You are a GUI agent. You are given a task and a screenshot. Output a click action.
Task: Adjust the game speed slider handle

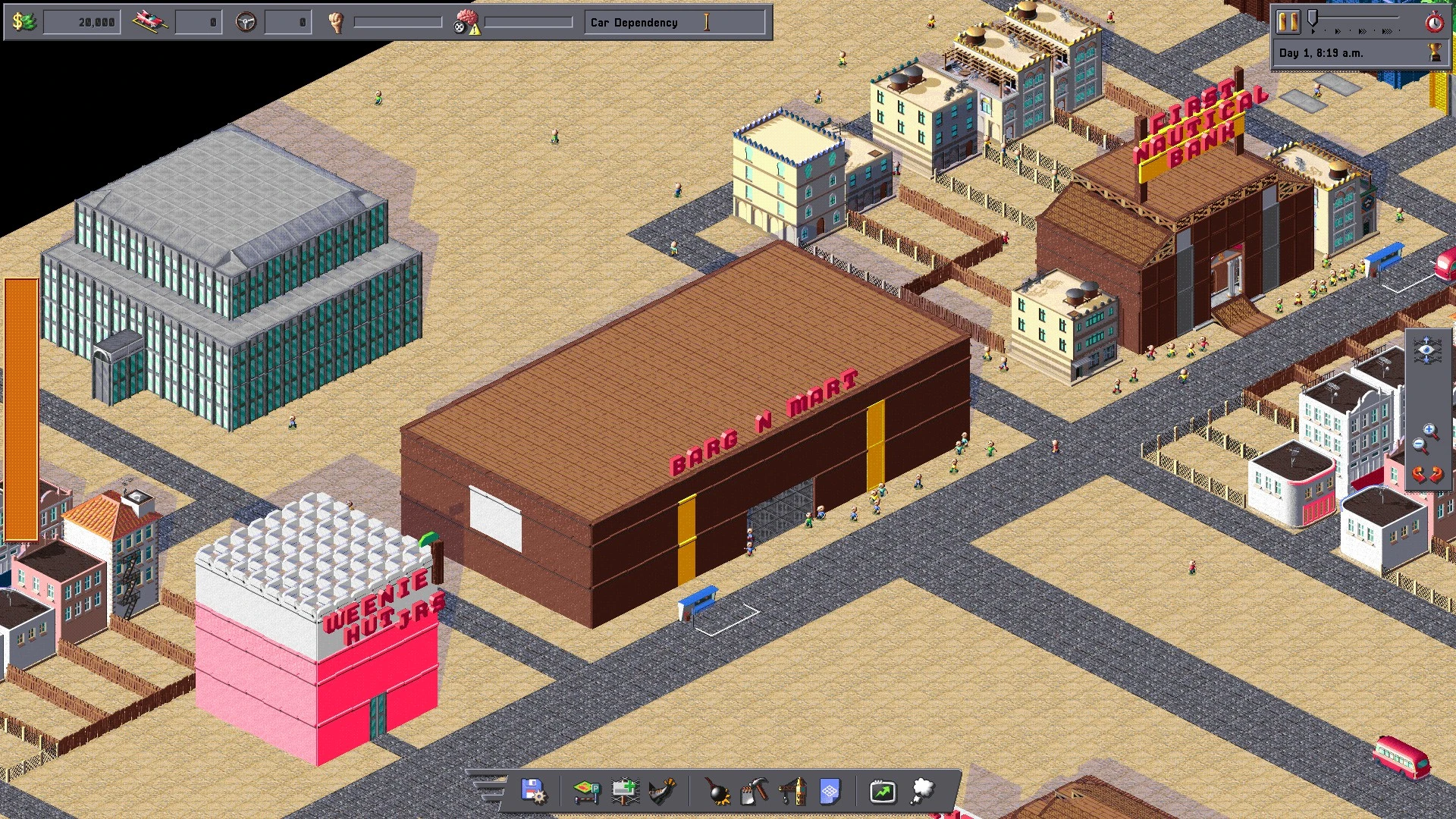1313,19
